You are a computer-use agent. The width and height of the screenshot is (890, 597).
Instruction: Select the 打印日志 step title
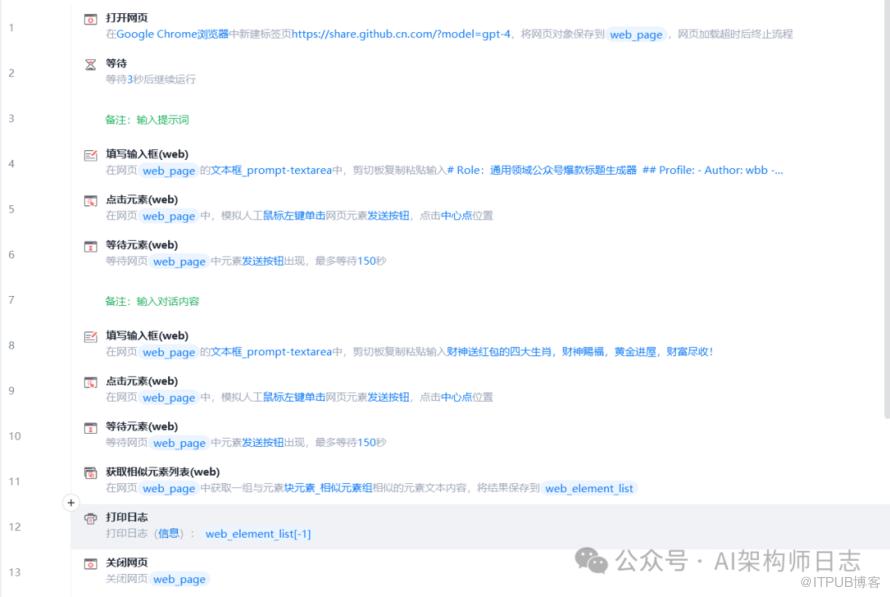click(127, 518)
